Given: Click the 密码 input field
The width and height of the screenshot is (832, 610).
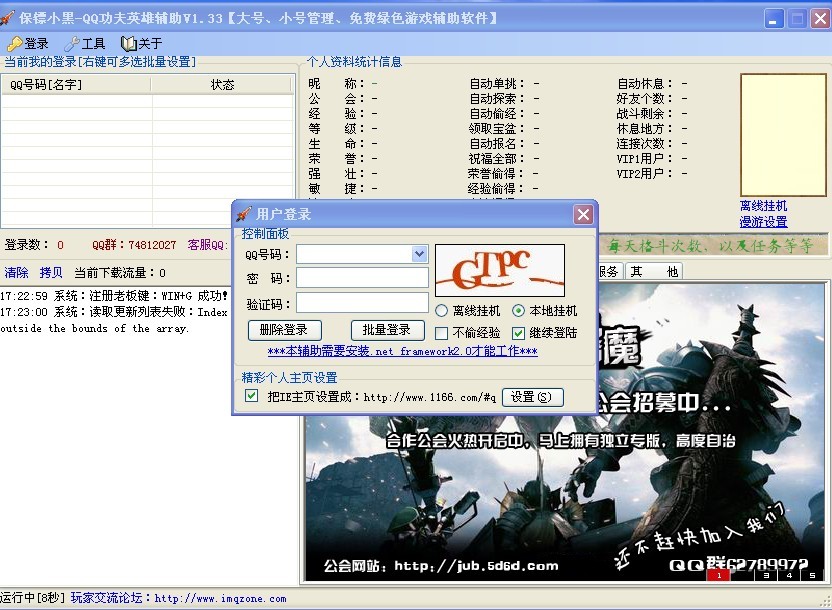Looking at the screenshot, I should click(362, 278).
